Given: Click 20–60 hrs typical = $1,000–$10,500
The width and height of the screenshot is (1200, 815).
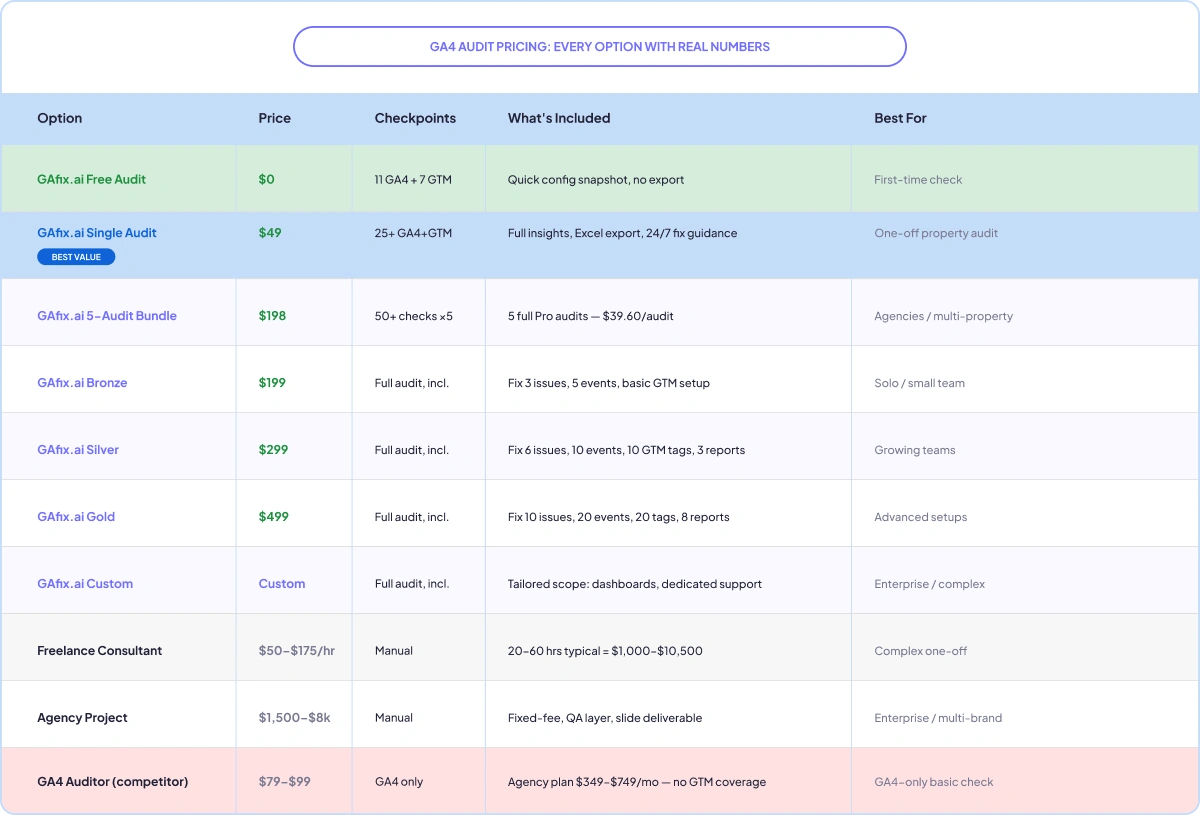Looking at the screenshot, I should coord(605,651).
